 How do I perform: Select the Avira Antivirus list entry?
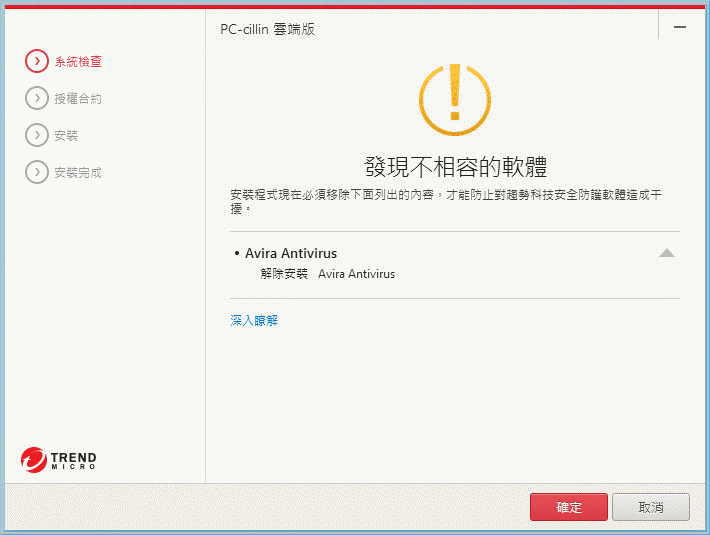290,254
